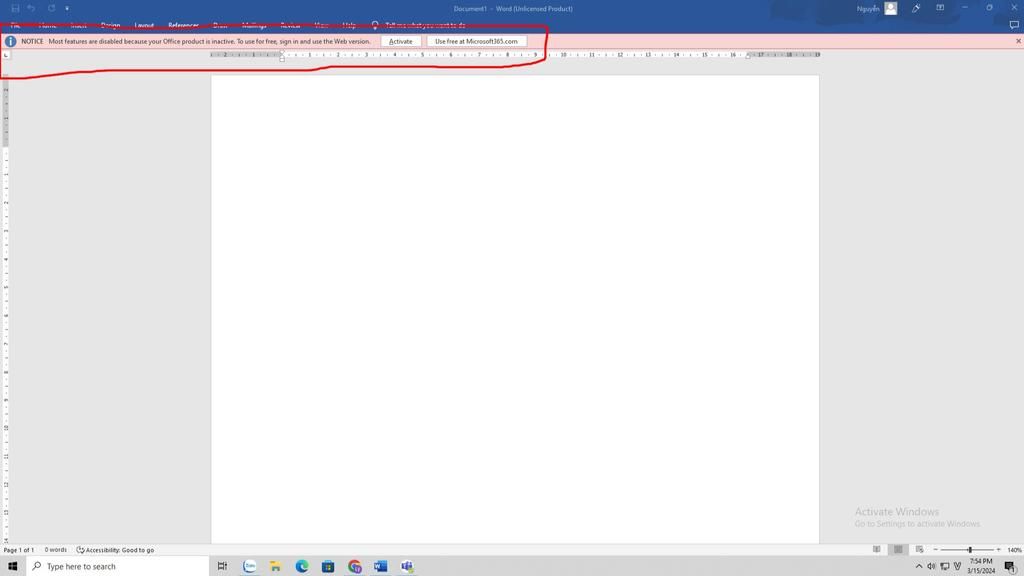Switch to the Home ribbon tab
Screen dimensions: 1024x576
[47, 25]
